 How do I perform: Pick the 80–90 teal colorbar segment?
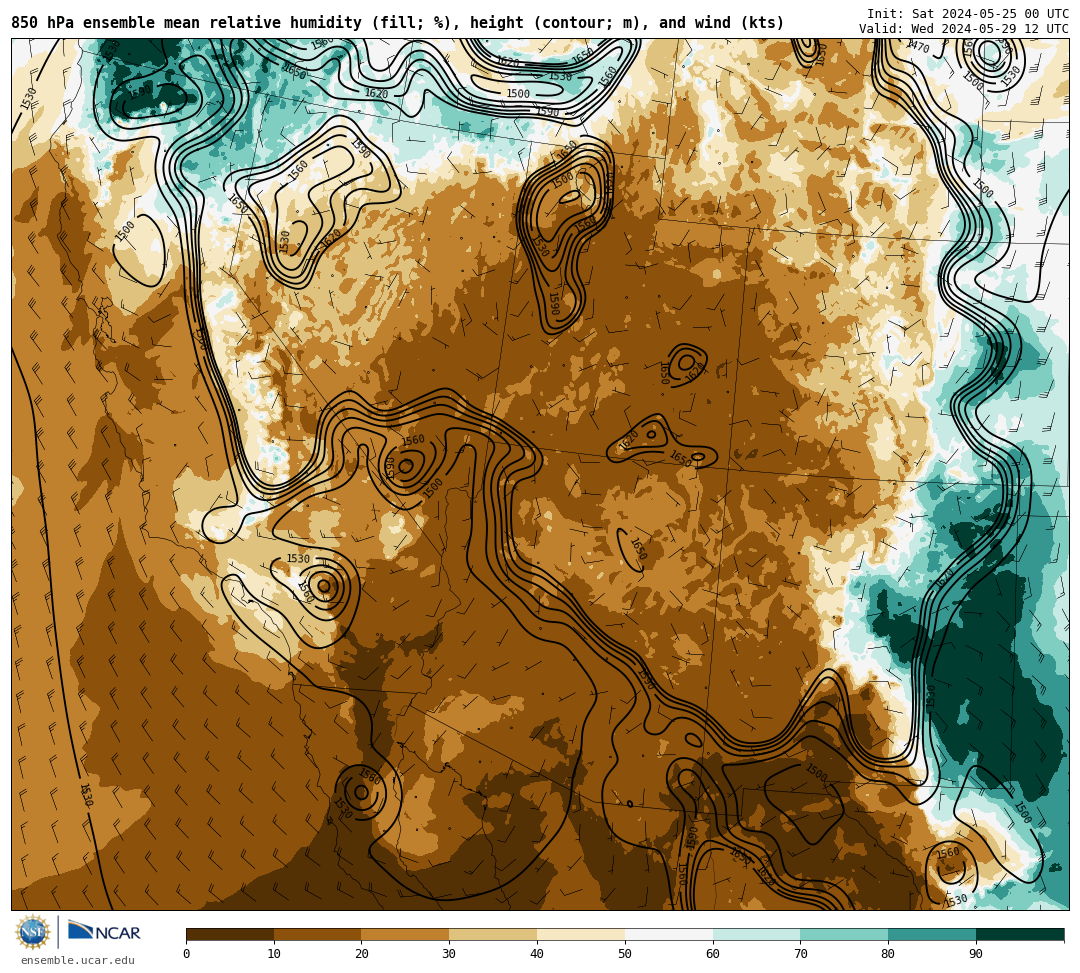click(932, 934)
